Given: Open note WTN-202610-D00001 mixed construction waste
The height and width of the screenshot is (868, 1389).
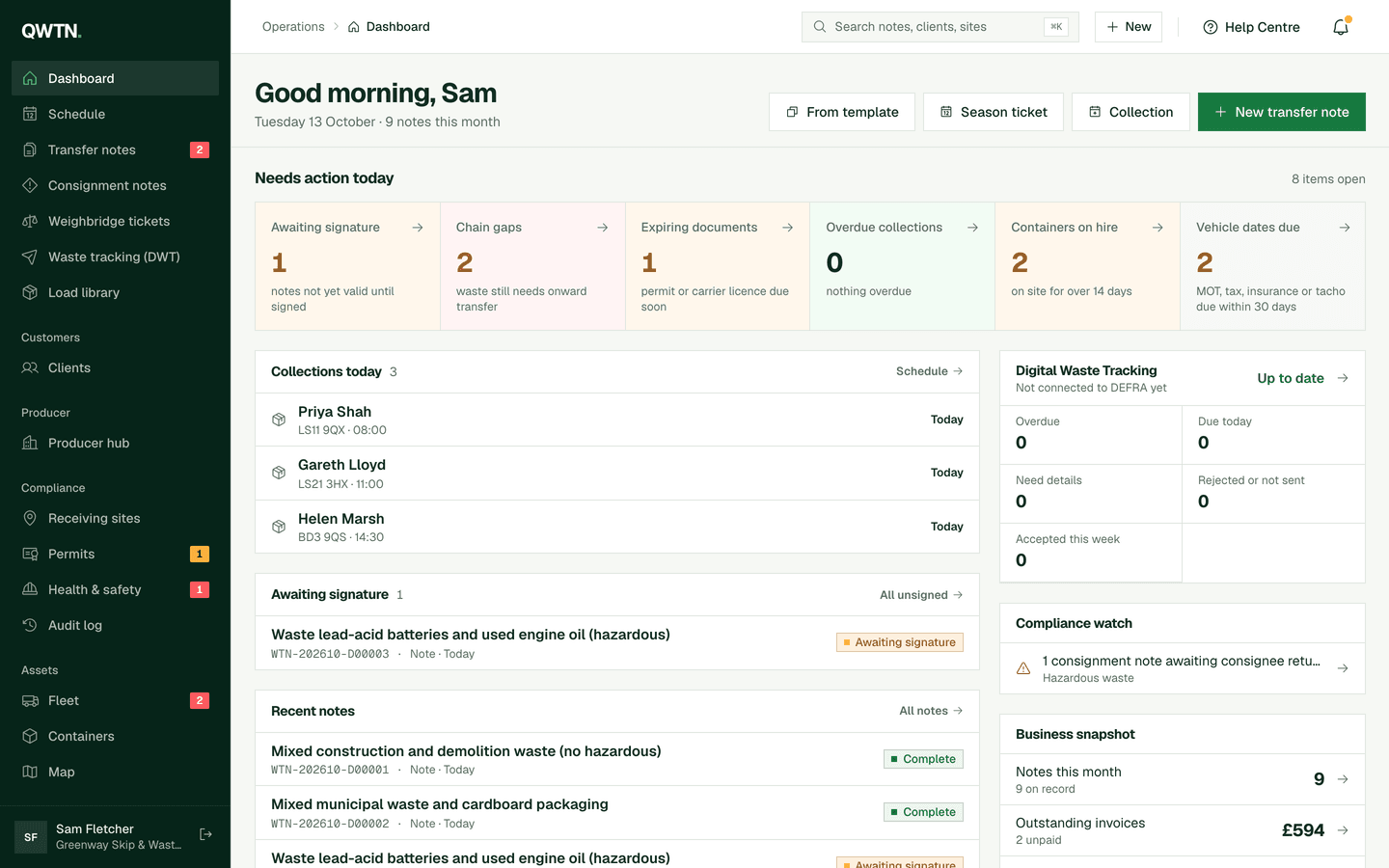Looking at the screenshot, I should pyautogui.click(x=617, y=759).
